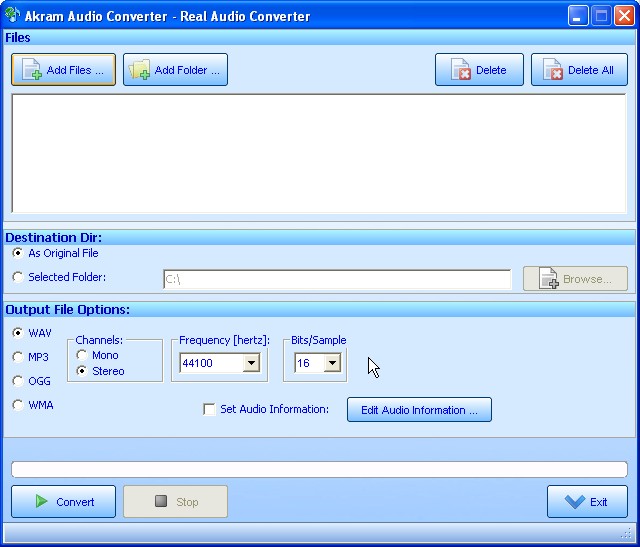
Task: Click the 16 bits value field
Action: (309, 363)
